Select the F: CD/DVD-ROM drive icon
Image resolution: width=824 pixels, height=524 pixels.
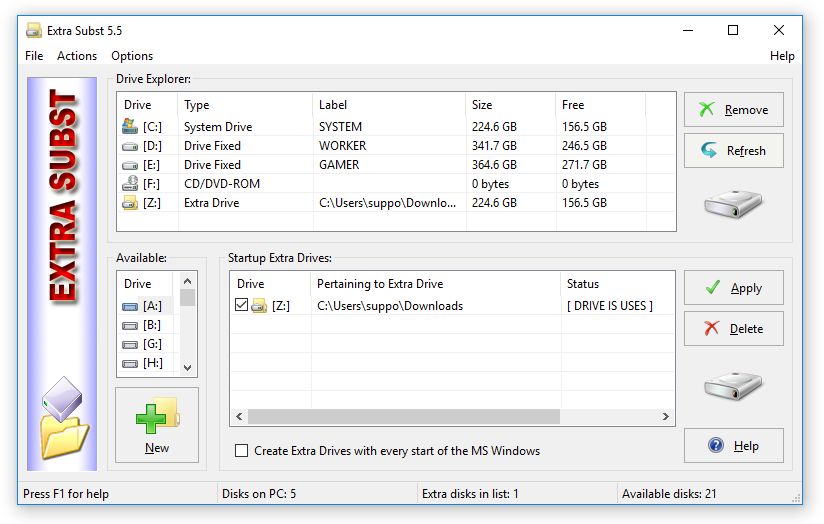click(129, 184)
